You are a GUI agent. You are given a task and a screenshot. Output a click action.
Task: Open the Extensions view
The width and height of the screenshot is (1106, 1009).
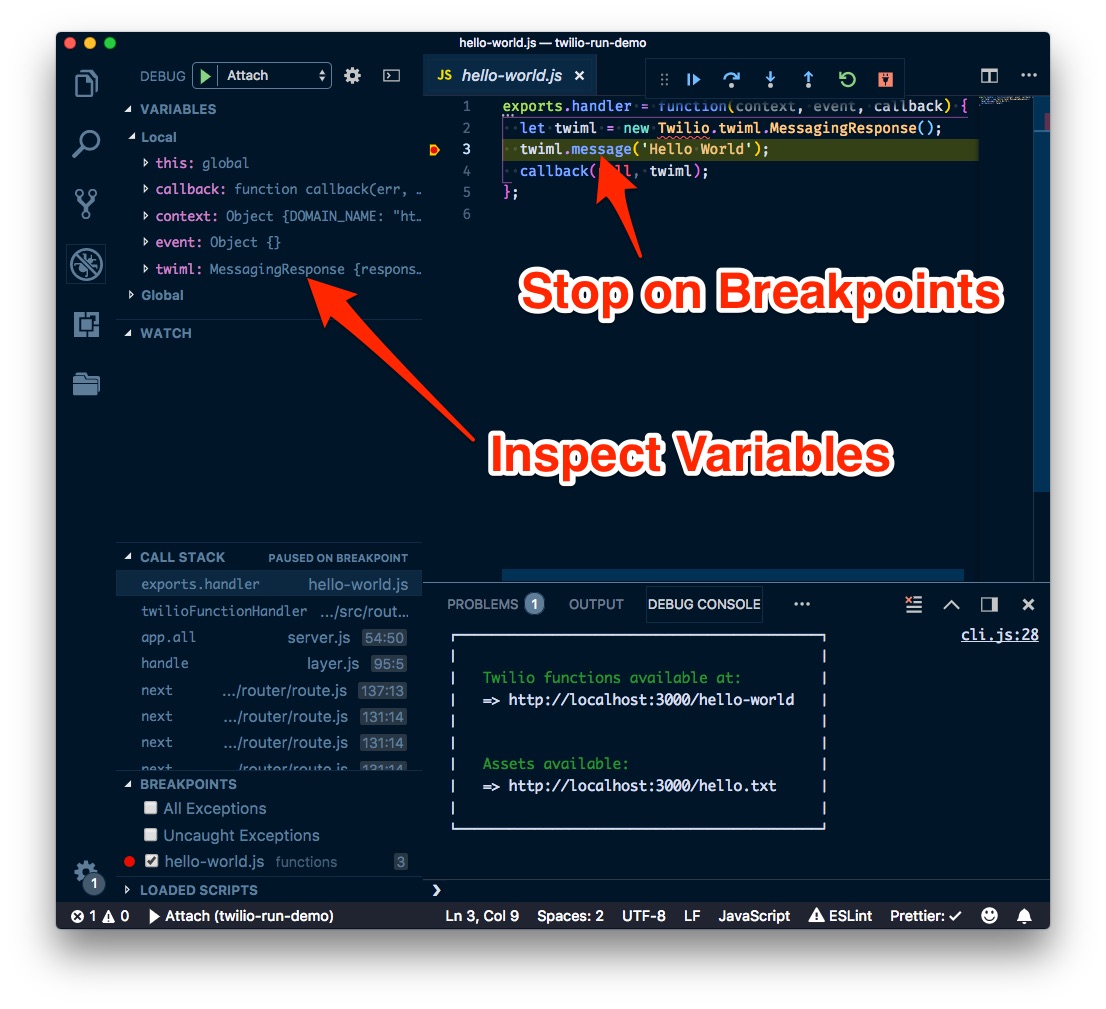pos(87,325)
